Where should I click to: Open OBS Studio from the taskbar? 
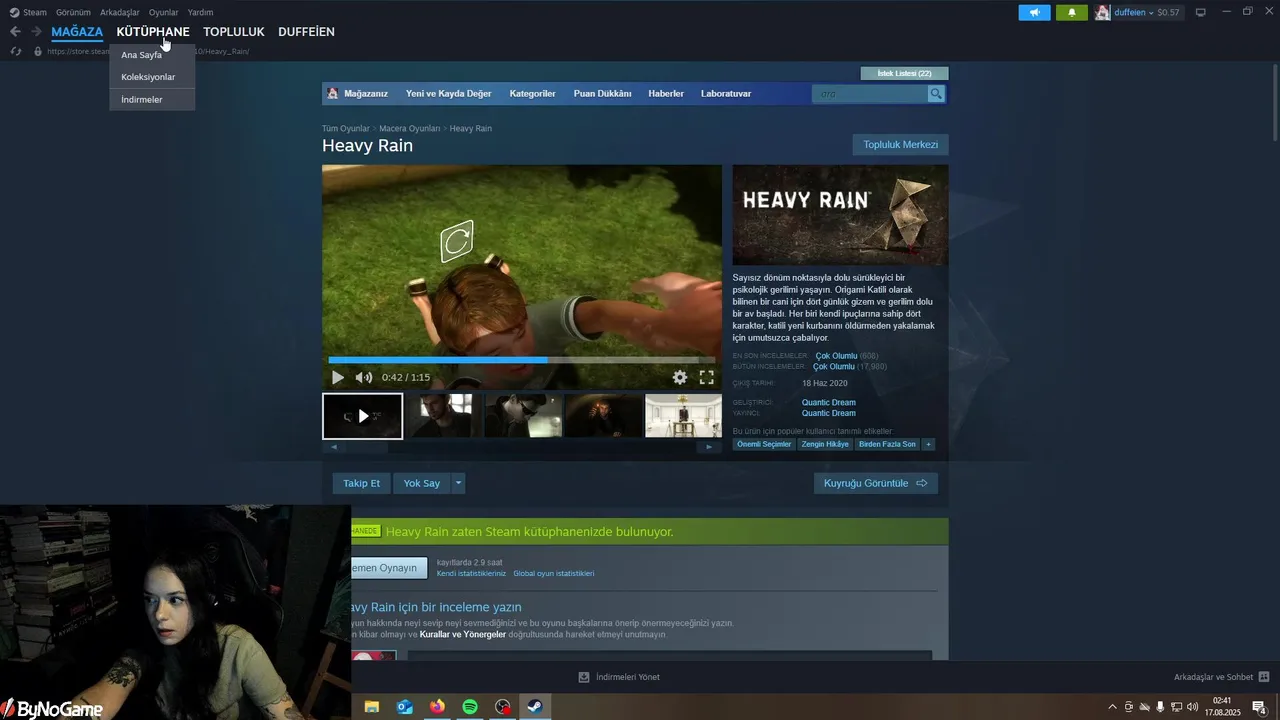pyautogui.click(x=503, y=707)
